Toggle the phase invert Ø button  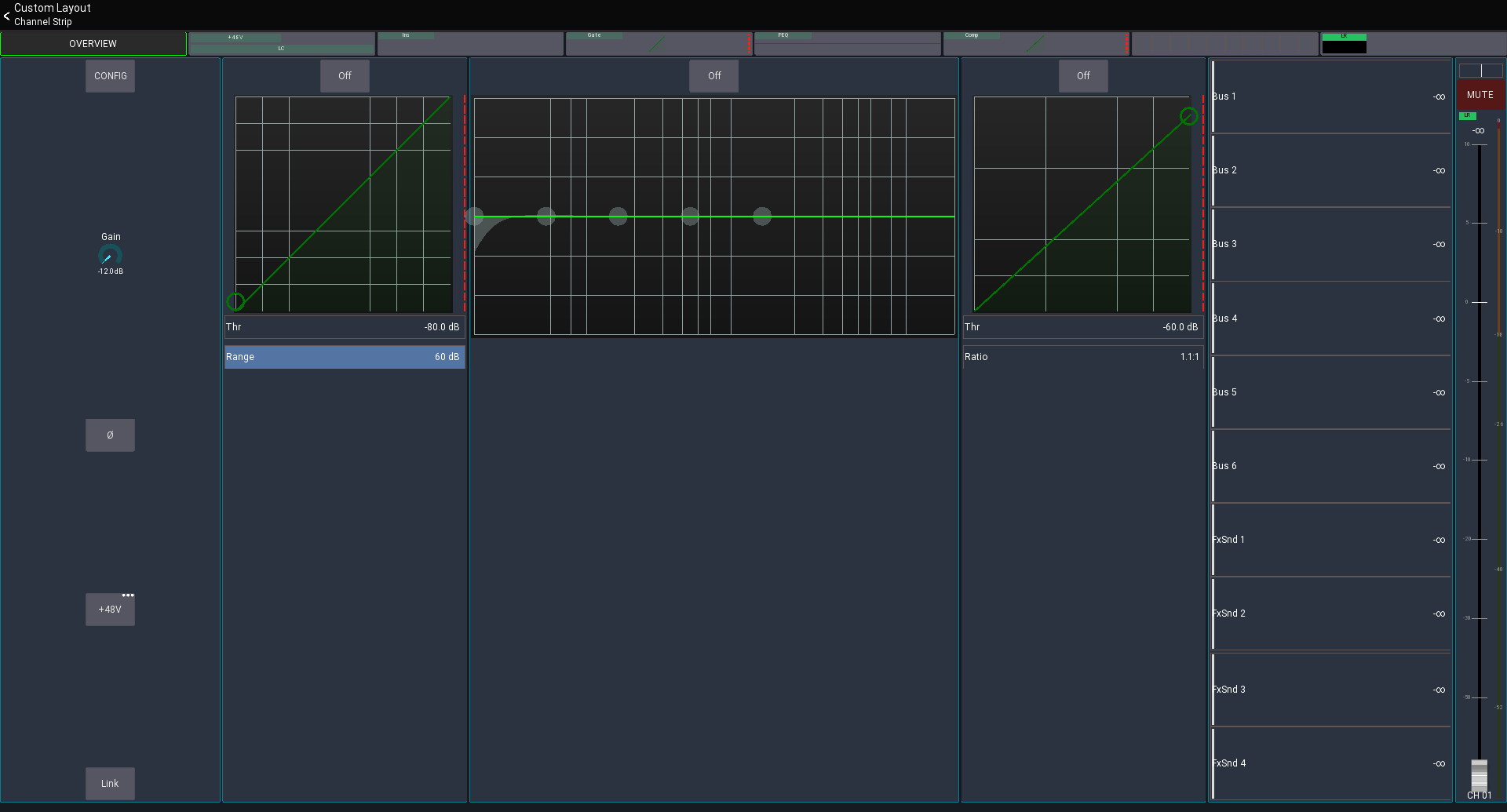point(110,435)
